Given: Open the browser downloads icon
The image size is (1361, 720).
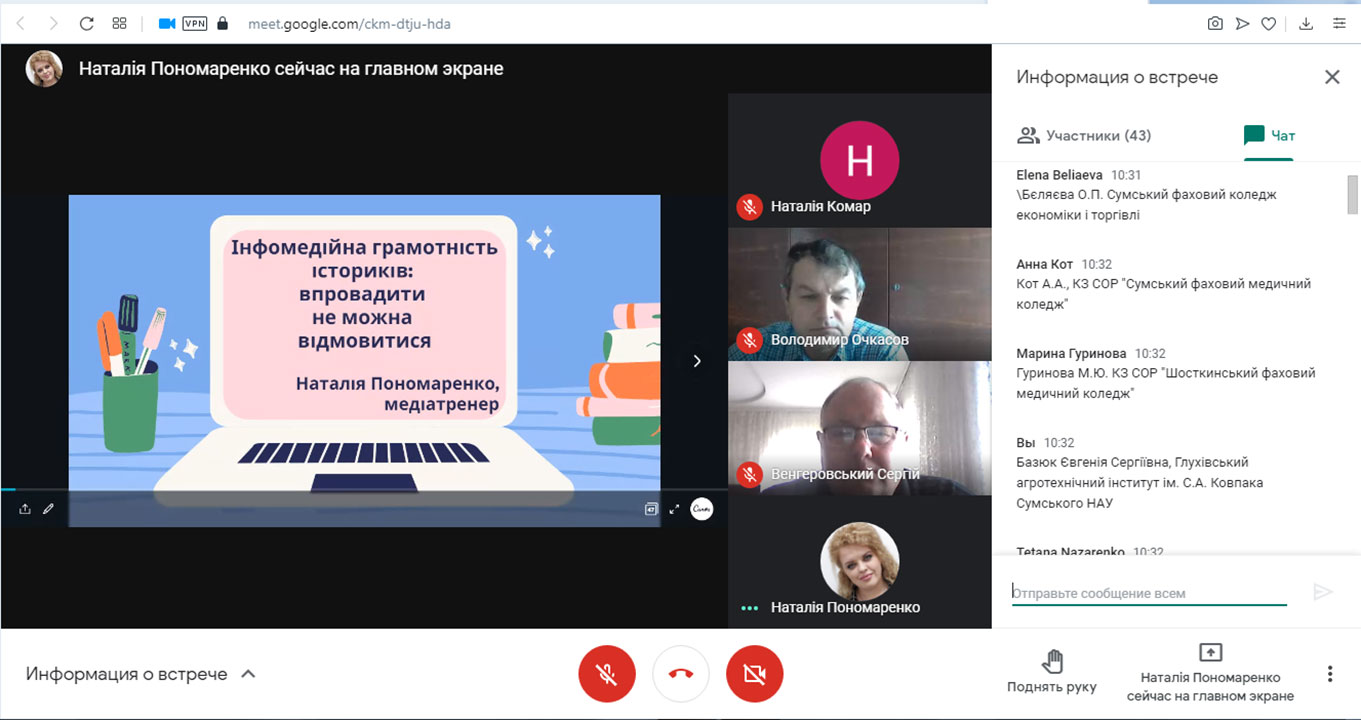Looking at the screenshot, I should pyautogui.click(x=1306, y=24).
